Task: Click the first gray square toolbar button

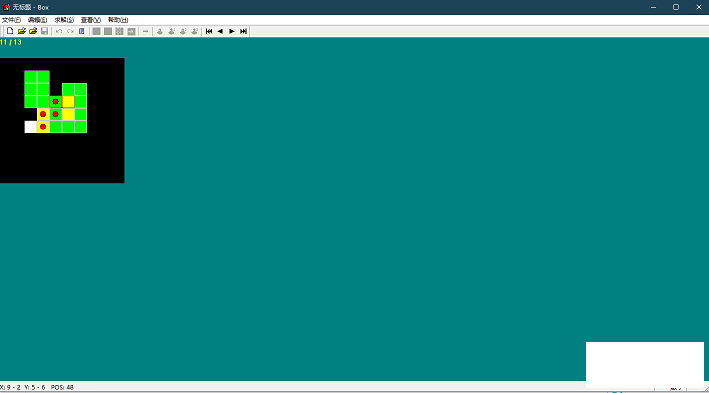Action: click(x=96, y=31)
